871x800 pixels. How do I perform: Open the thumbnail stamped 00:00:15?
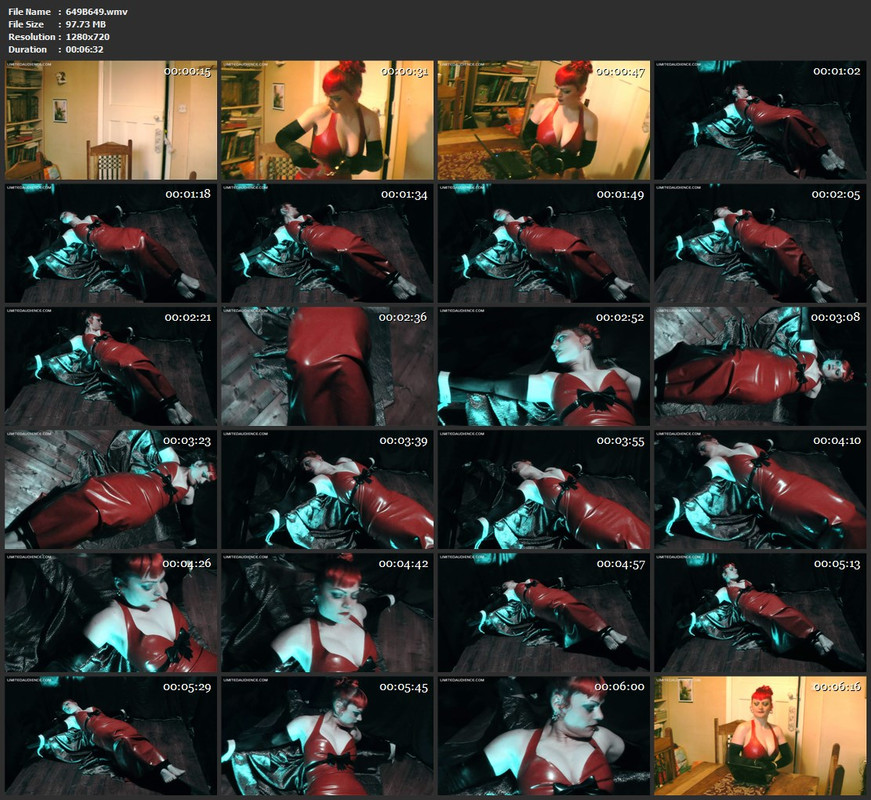point(111,120)
